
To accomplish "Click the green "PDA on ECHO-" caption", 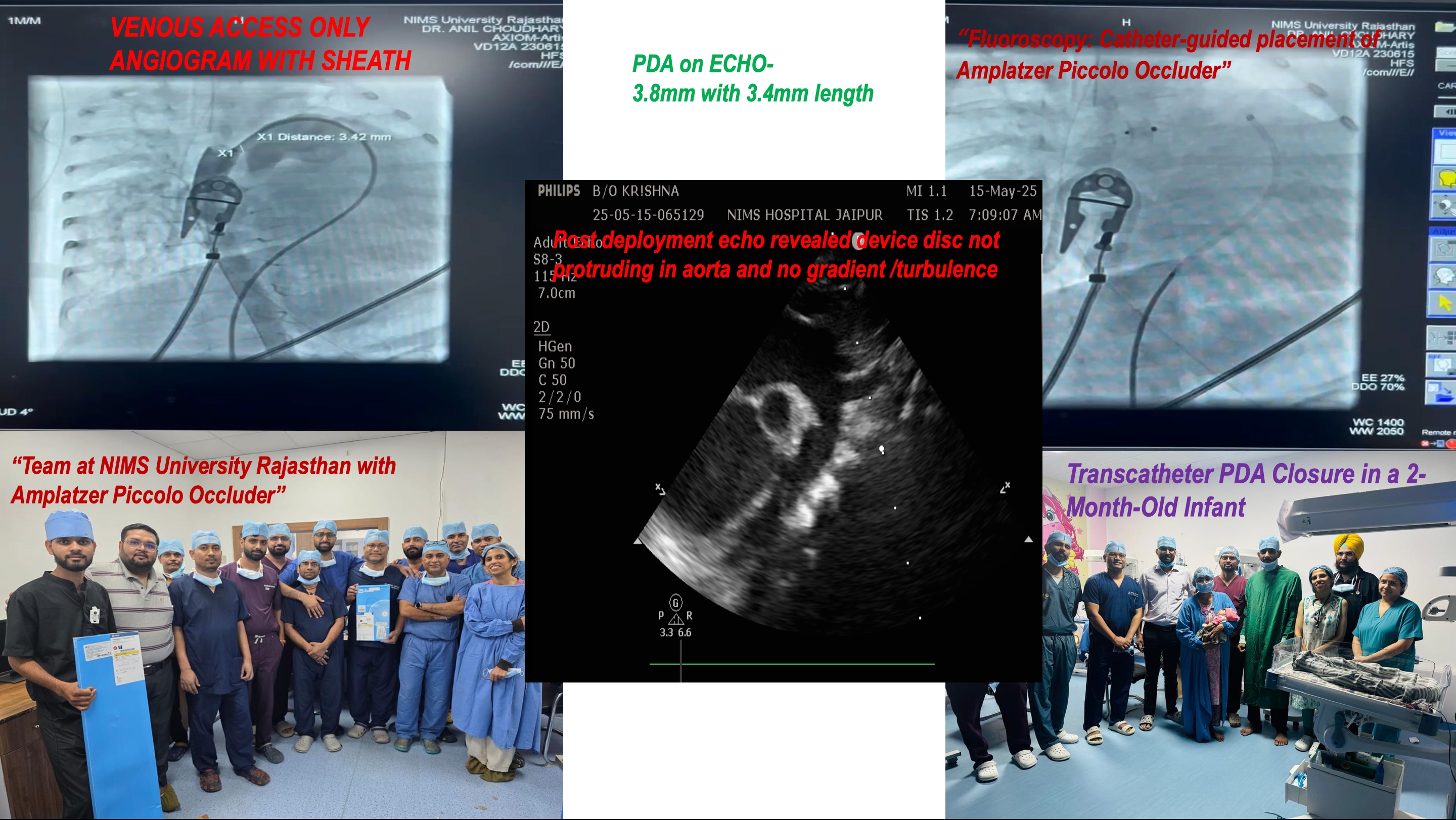I will [x=703, y=64].
